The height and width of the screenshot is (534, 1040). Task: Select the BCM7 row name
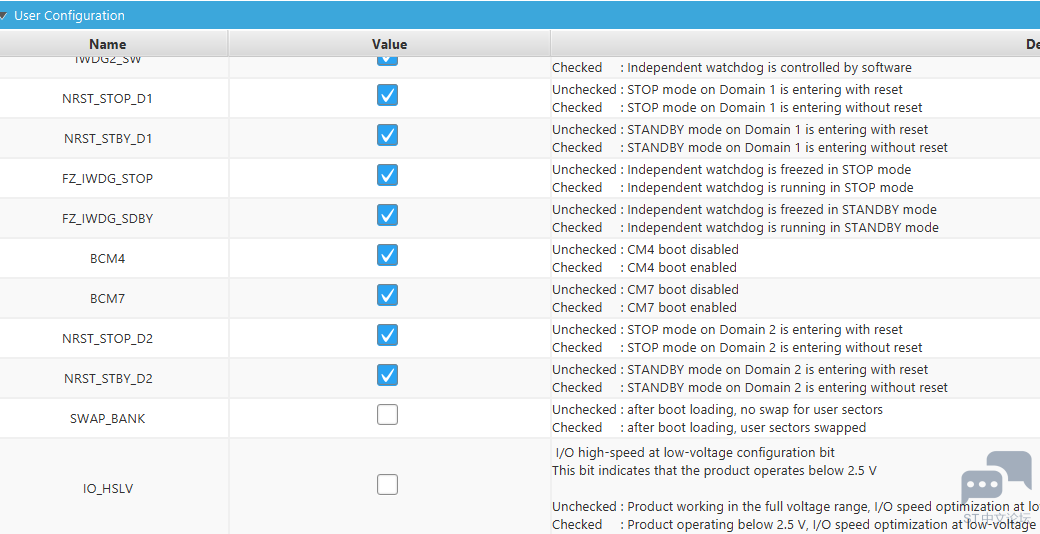[x=107, y=299]
